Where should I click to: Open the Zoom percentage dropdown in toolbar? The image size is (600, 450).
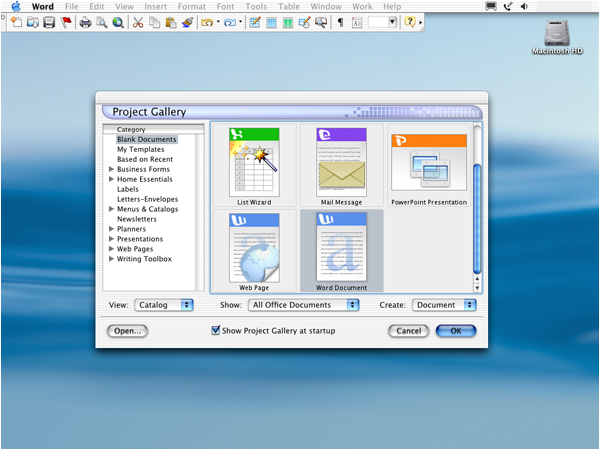(x=392, y=22)
